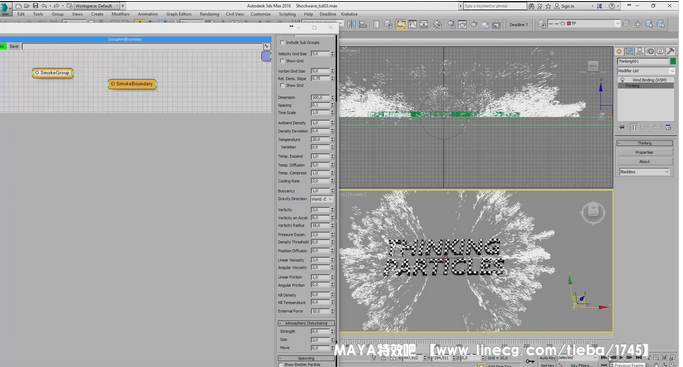This screenshot has width=683, height=367.
Task: Click the About button
Action: tap(644, 162)
